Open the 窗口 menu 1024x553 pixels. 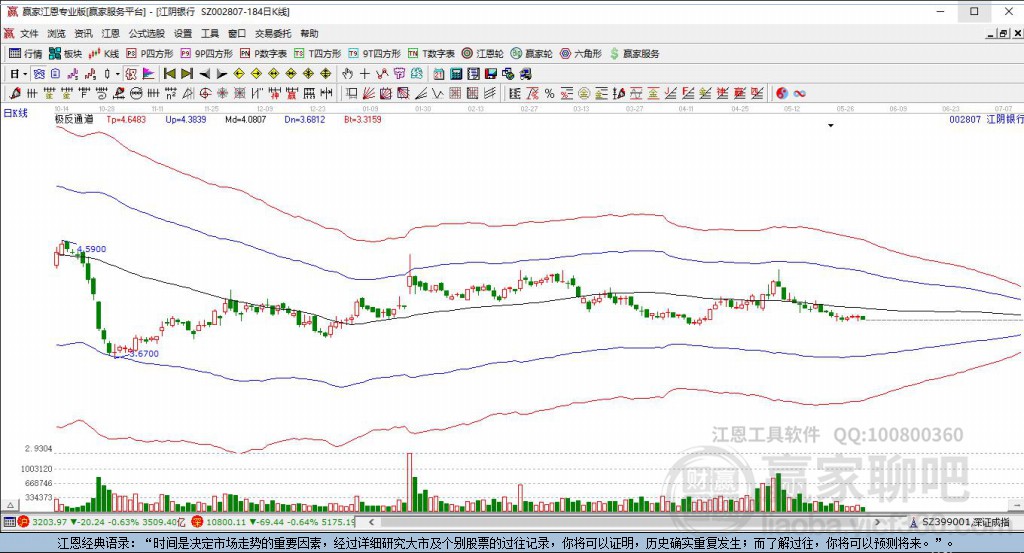tap(236, 33)
